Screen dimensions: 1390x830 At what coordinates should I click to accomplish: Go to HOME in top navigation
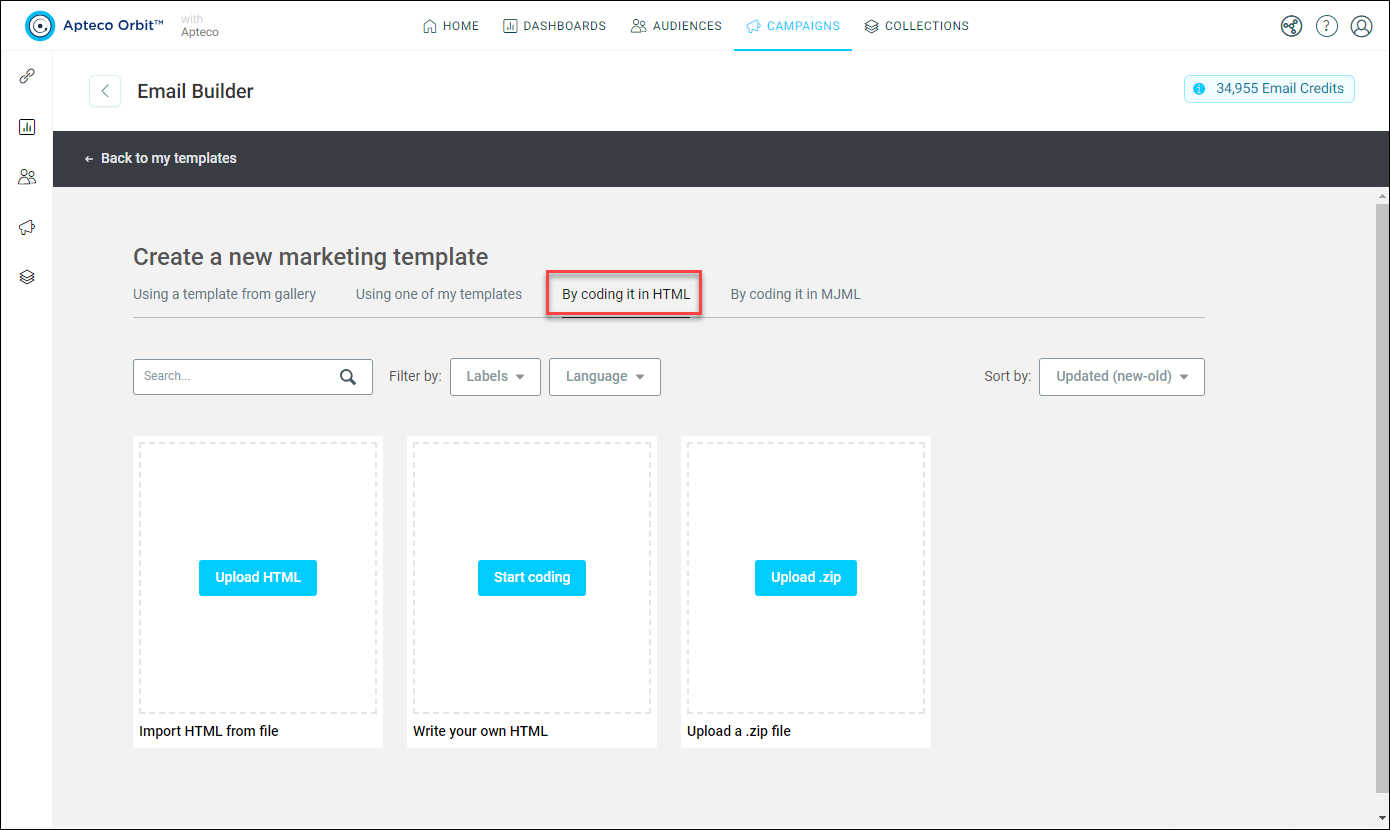click(451, 26)
